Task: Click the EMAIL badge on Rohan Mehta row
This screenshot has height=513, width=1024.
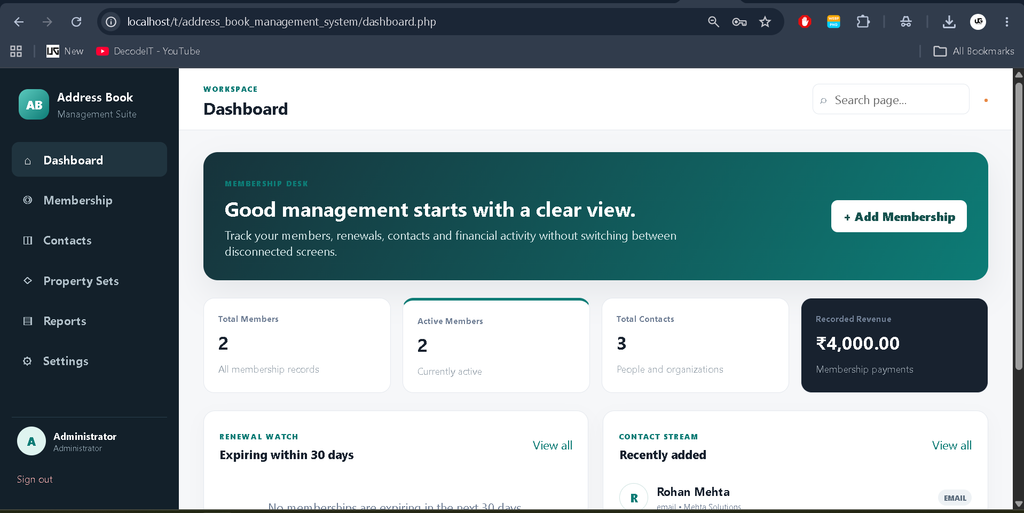Action: (955, 498)
